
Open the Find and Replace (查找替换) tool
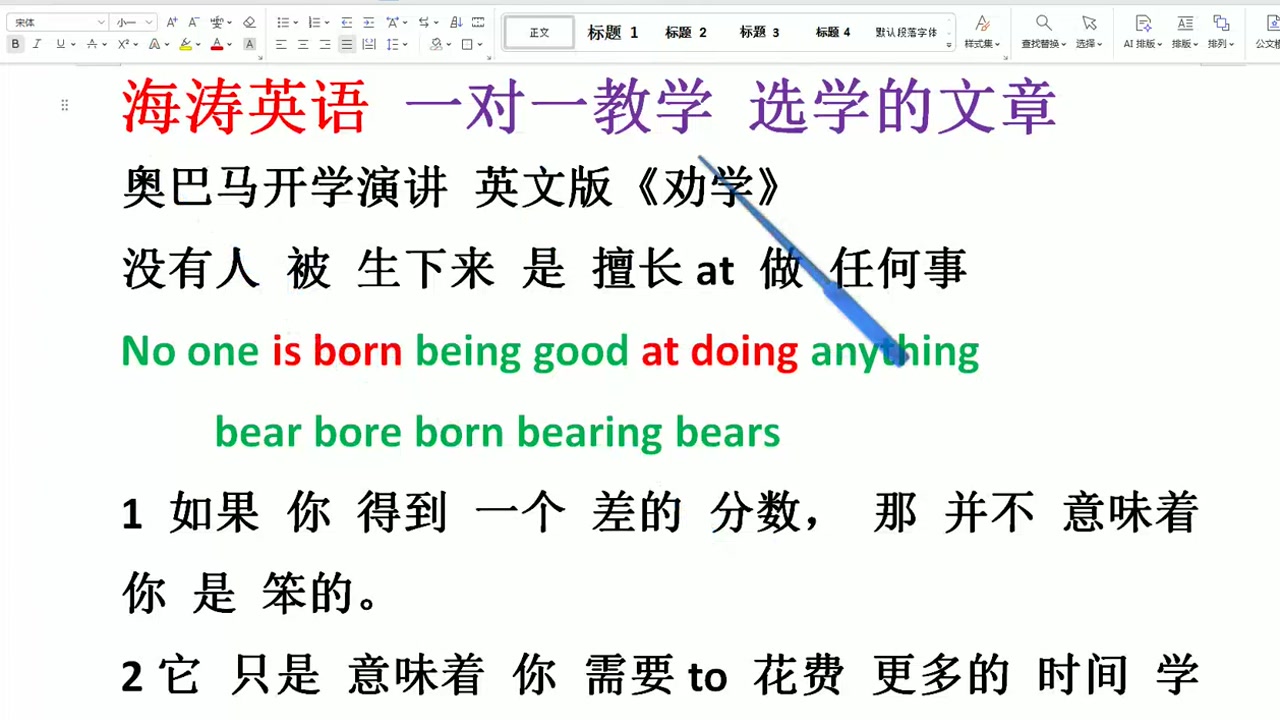[x=1043, y=32]
